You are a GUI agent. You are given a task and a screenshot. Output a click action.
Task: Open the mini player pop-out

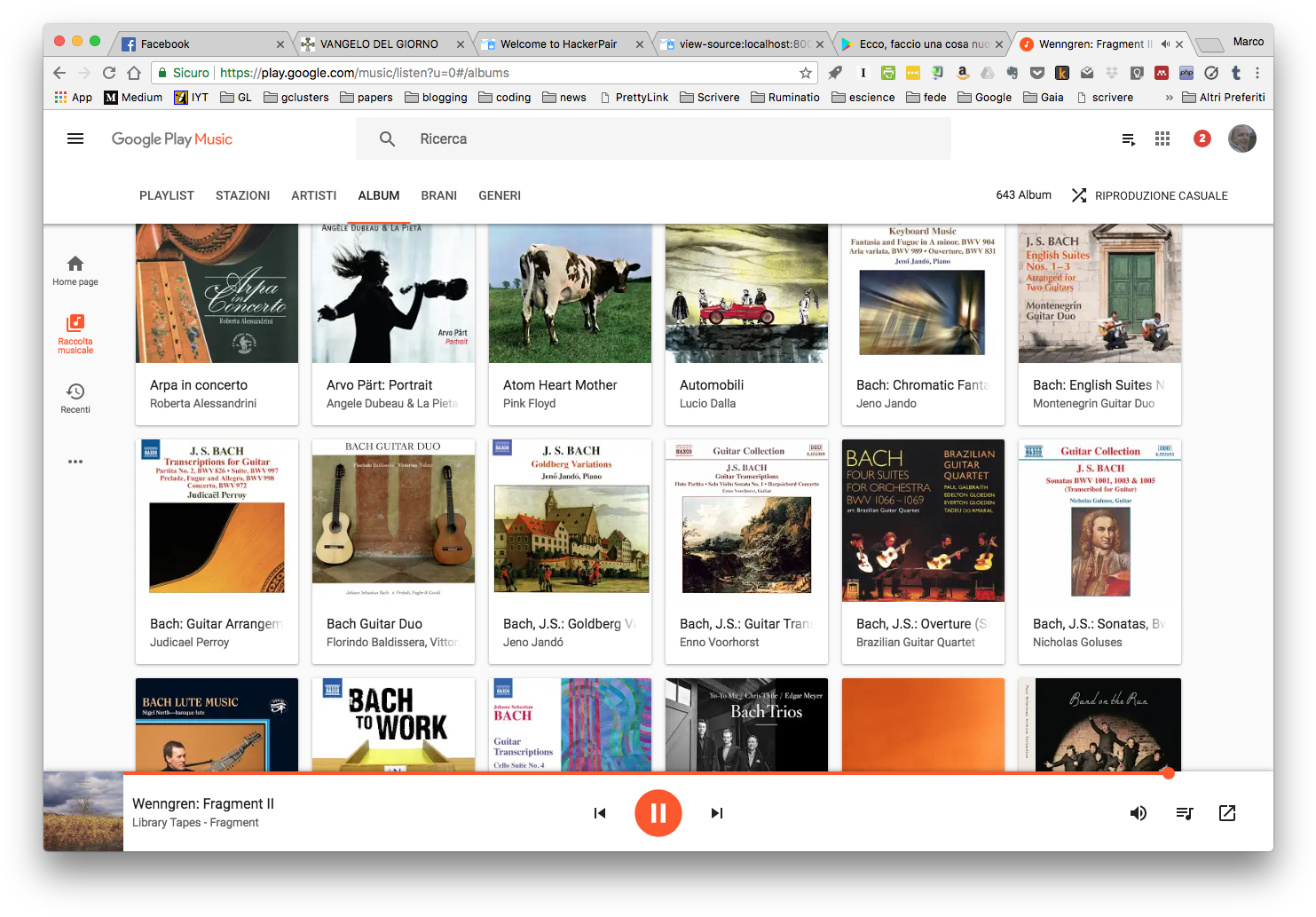tap(1227, 813)
